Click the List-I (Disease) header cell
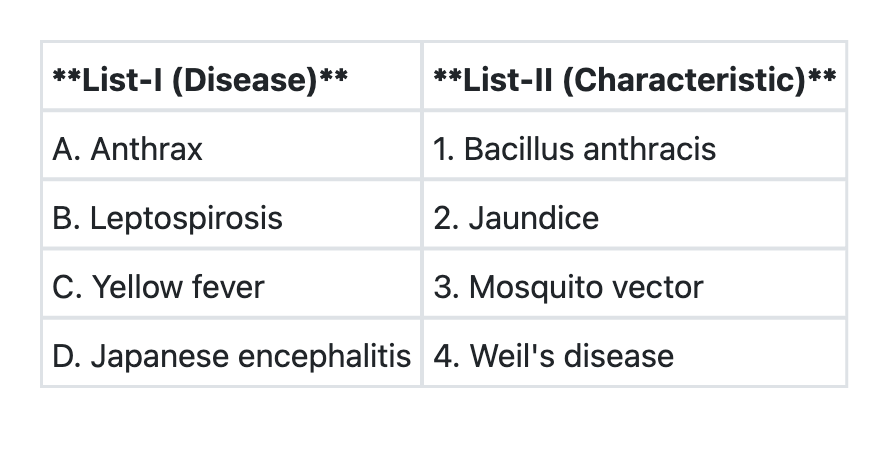890x460 pixels. 200,80
